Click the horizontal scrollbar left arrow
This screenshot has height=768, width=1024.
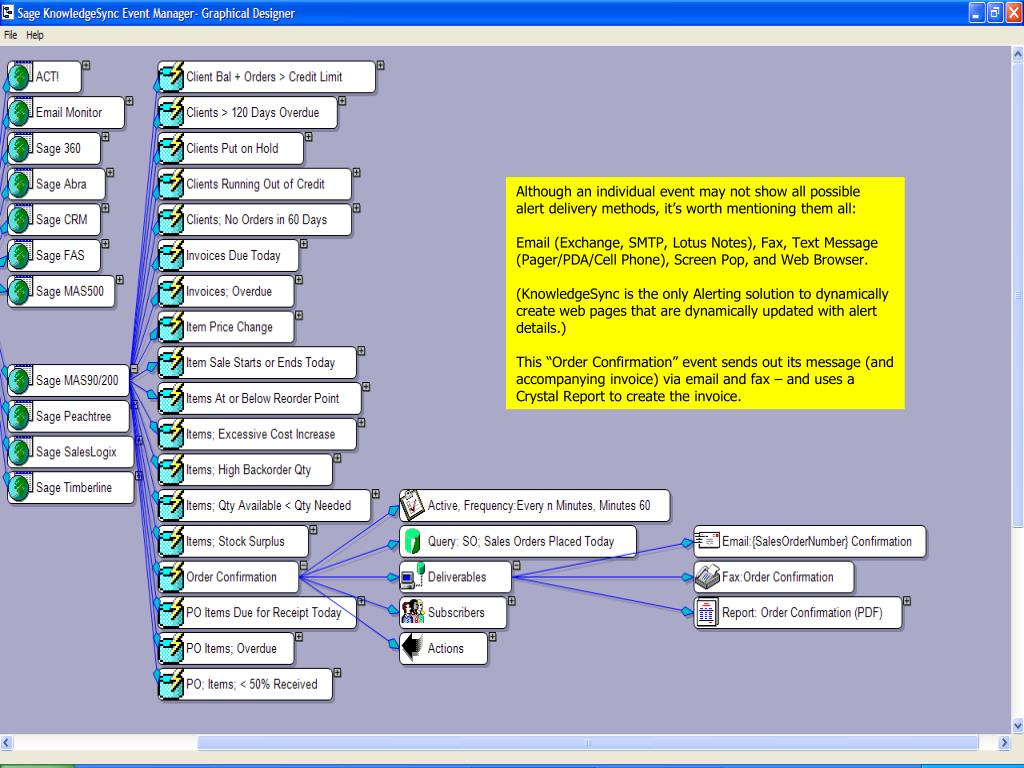click(7, 743)
